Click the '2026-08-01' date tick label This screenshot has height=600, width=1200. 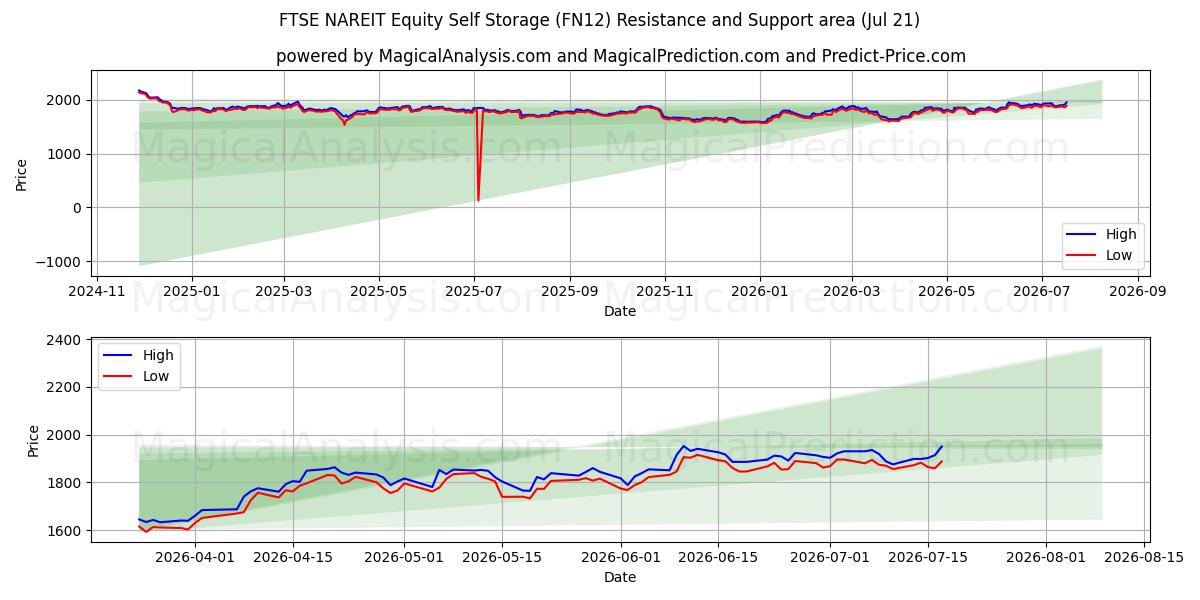1047,557
